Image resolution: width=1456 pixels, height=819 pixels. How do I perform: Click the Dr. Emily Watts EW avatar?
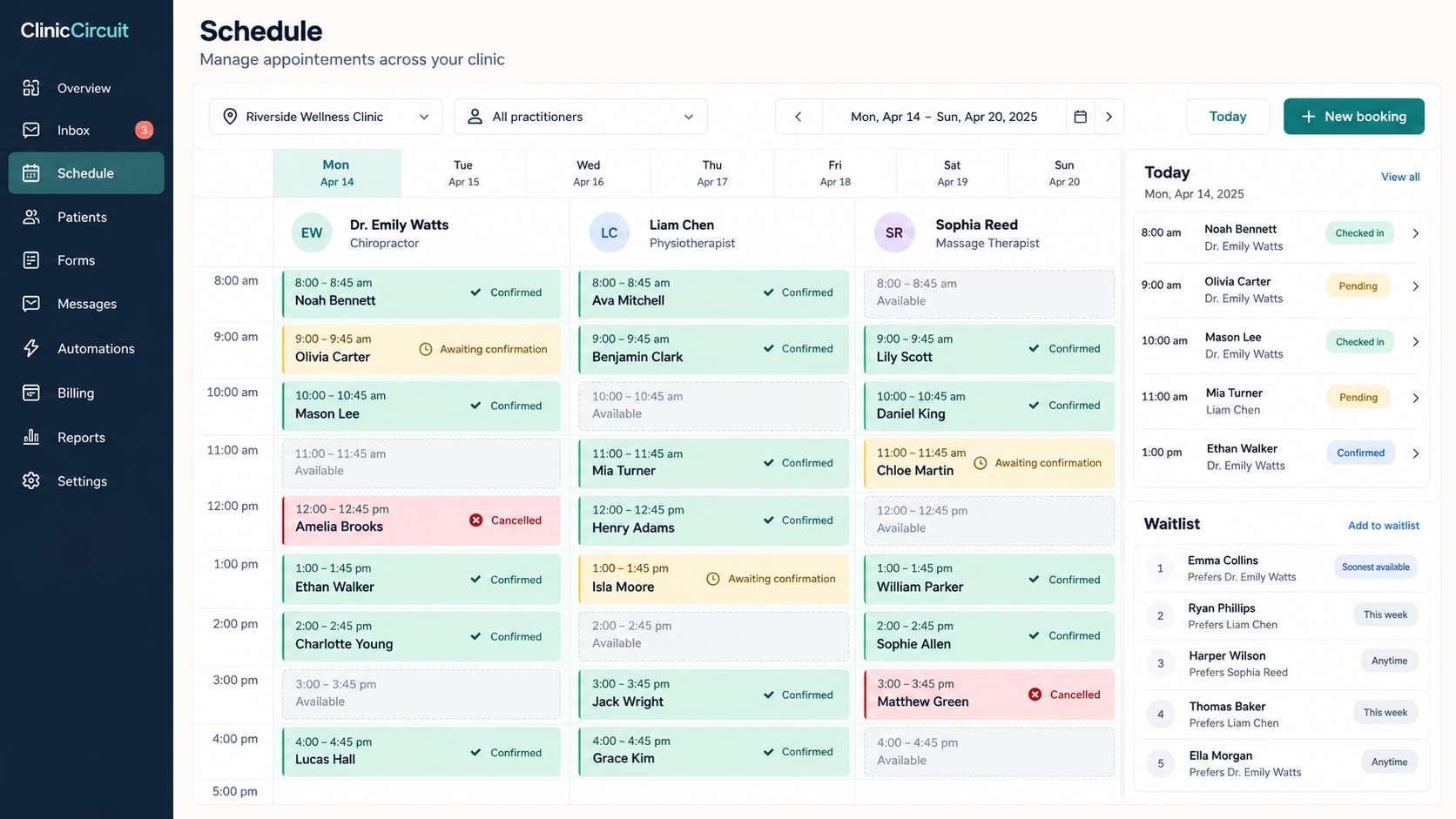coord(311,232)
